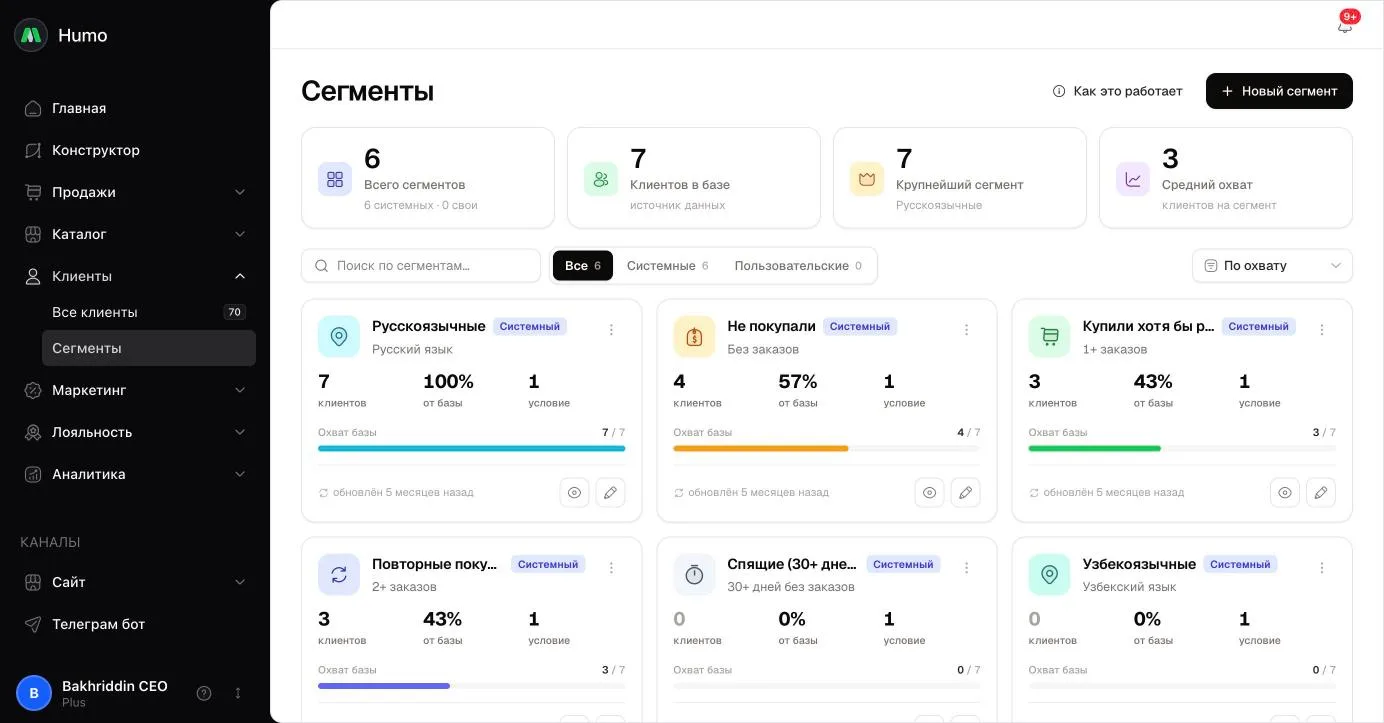The width and height of the screenshot is (1384, 723).
Task: Switch to the Системные filter tab
Action: pyautogui.click(x=667, y=266)
